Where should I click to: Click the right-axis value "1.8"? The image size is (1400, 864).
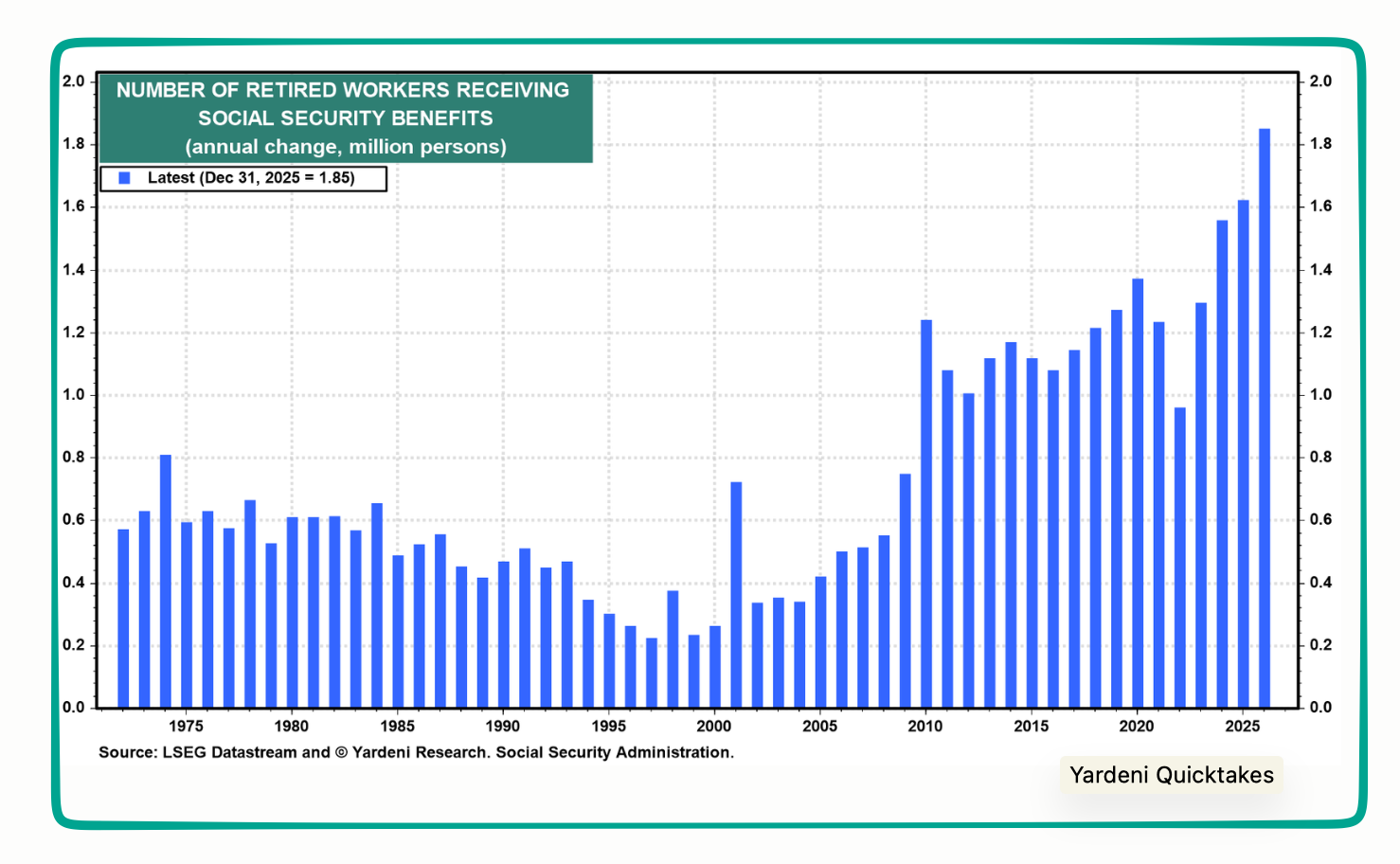[x=1320, y=144]
